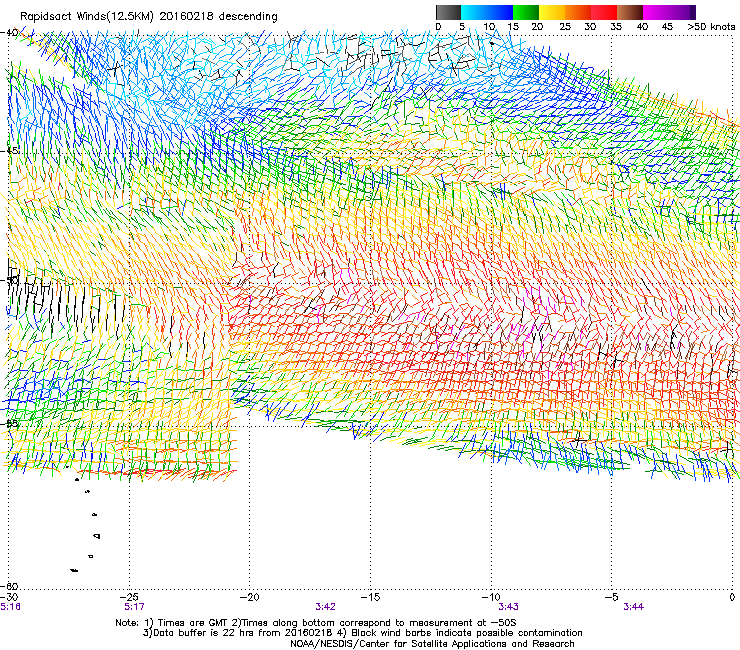This screenshot has width=740, height=650.
Task: Click the latitude axis label '-60'
Action: [x=9, y=586]
